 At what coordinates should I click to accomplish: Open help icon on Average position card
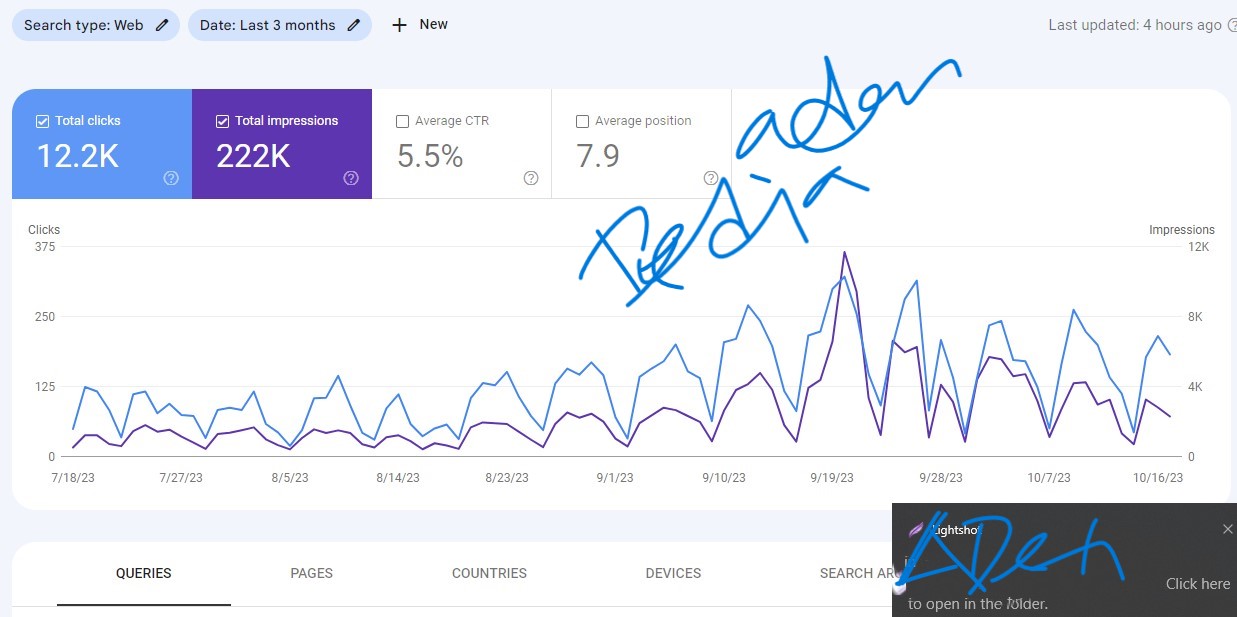pyautogui.click(x=711, y=178)
